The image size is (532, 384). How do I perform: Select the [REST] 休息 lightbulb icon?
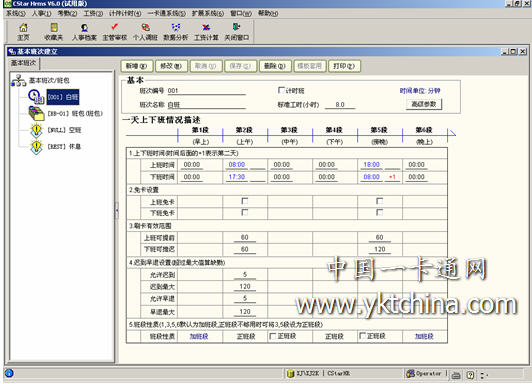pos(36,147)
